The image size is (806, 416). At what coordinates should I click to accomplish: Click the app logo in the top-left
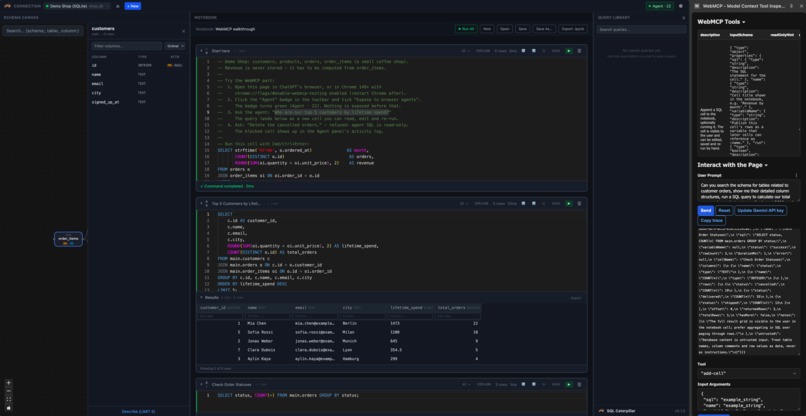click(7, 6)
